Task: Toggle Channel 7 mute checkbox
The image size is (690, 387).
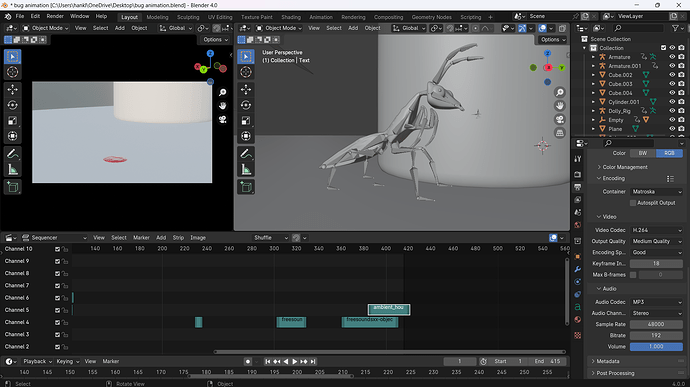Action: (57, 286)
